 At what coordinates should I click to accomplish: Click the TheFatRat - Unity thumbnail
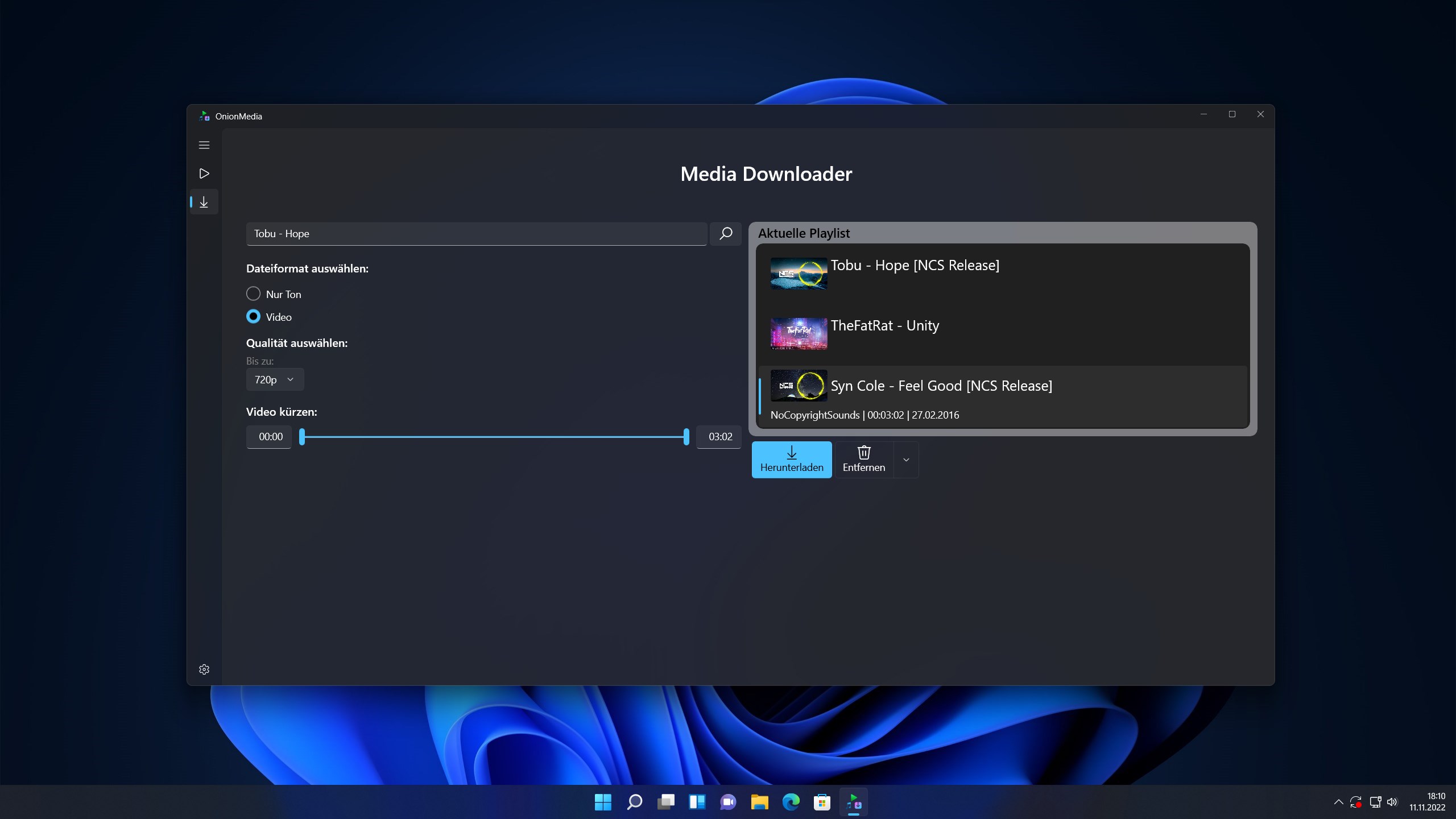click(799, 334)
